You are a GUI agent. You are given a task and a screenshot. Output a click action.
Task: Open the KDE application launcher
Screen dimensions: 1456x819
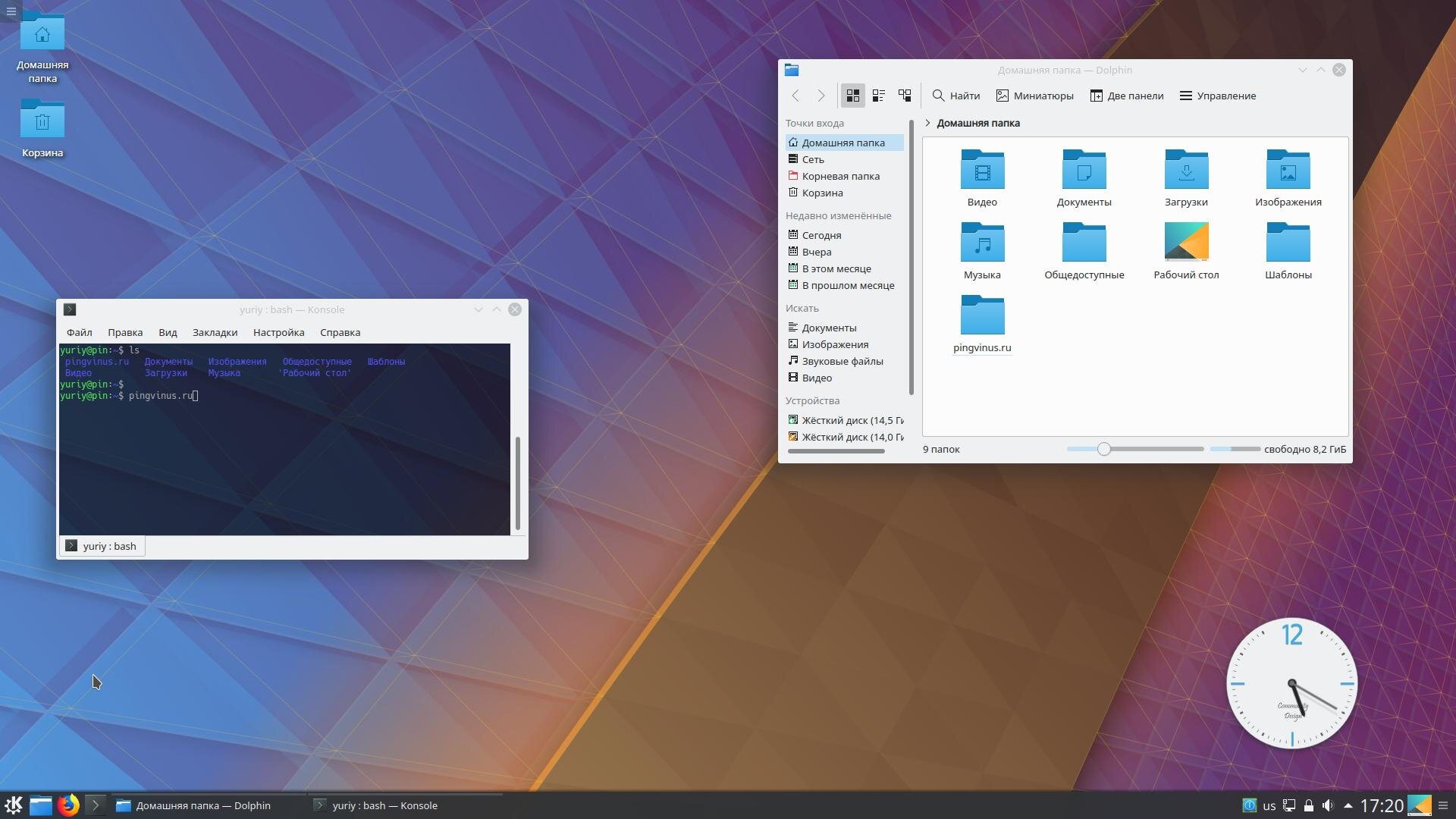tap(14, 805)
